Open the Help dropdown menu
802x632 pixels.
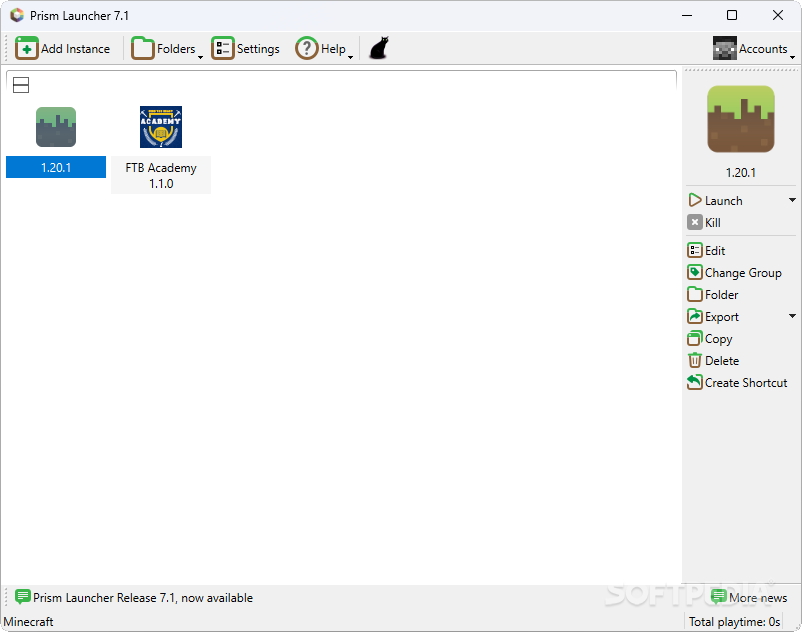tap(324, 49)
